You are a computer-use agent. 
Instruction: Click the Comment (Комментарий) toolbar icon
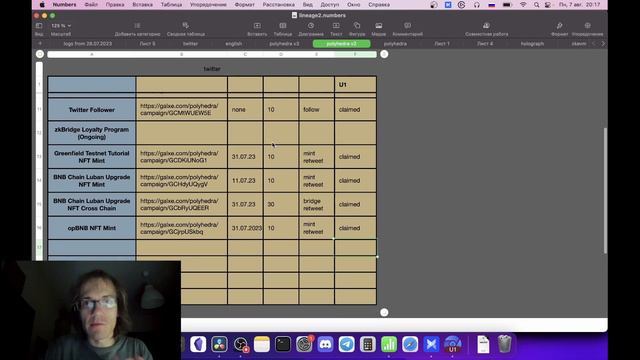[x=407, y=26]
